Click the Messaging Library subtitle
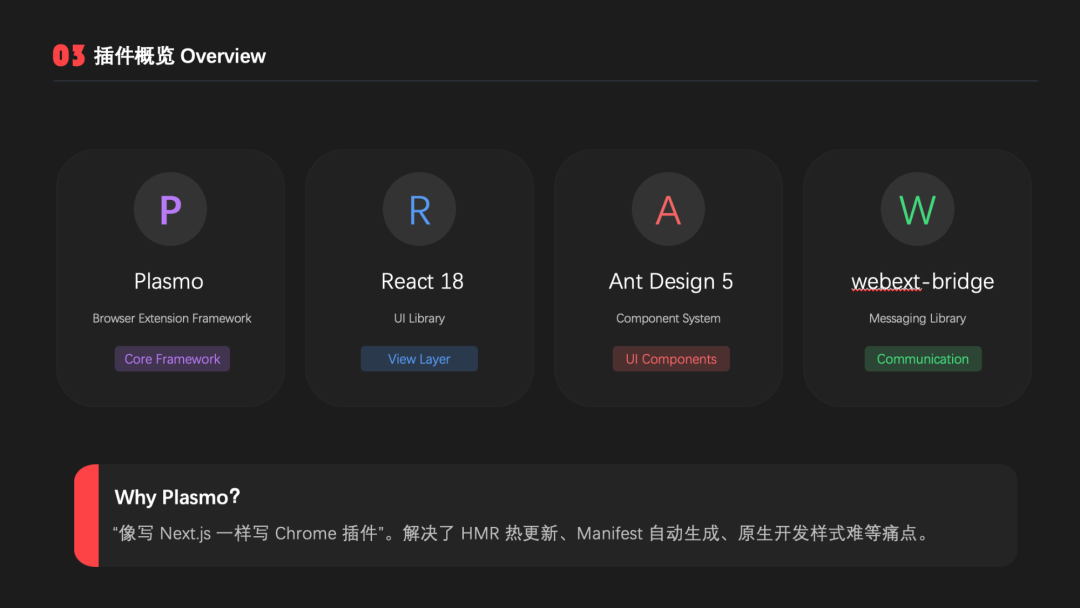 pos(917,318)
